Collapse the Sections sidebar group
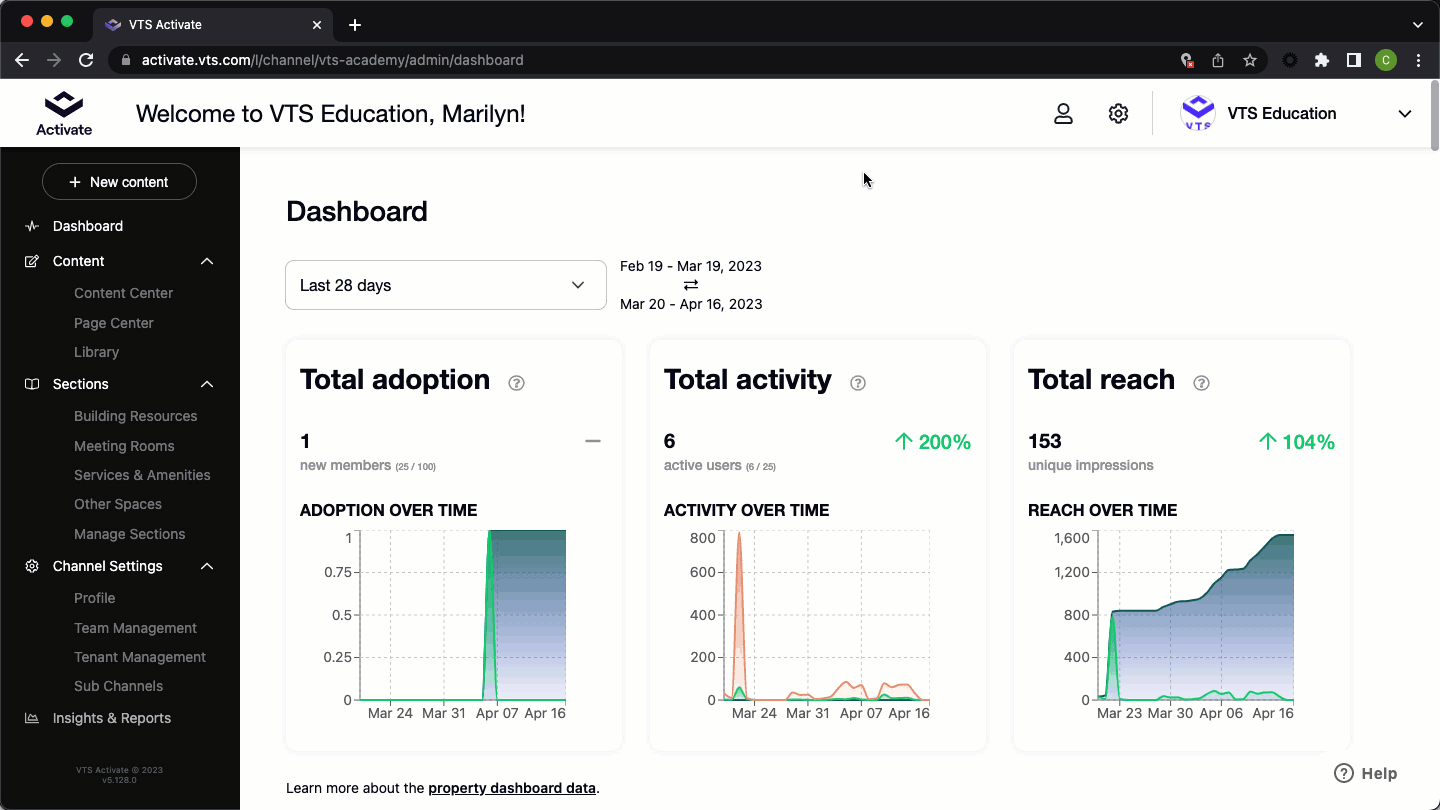 coord(207,384)
